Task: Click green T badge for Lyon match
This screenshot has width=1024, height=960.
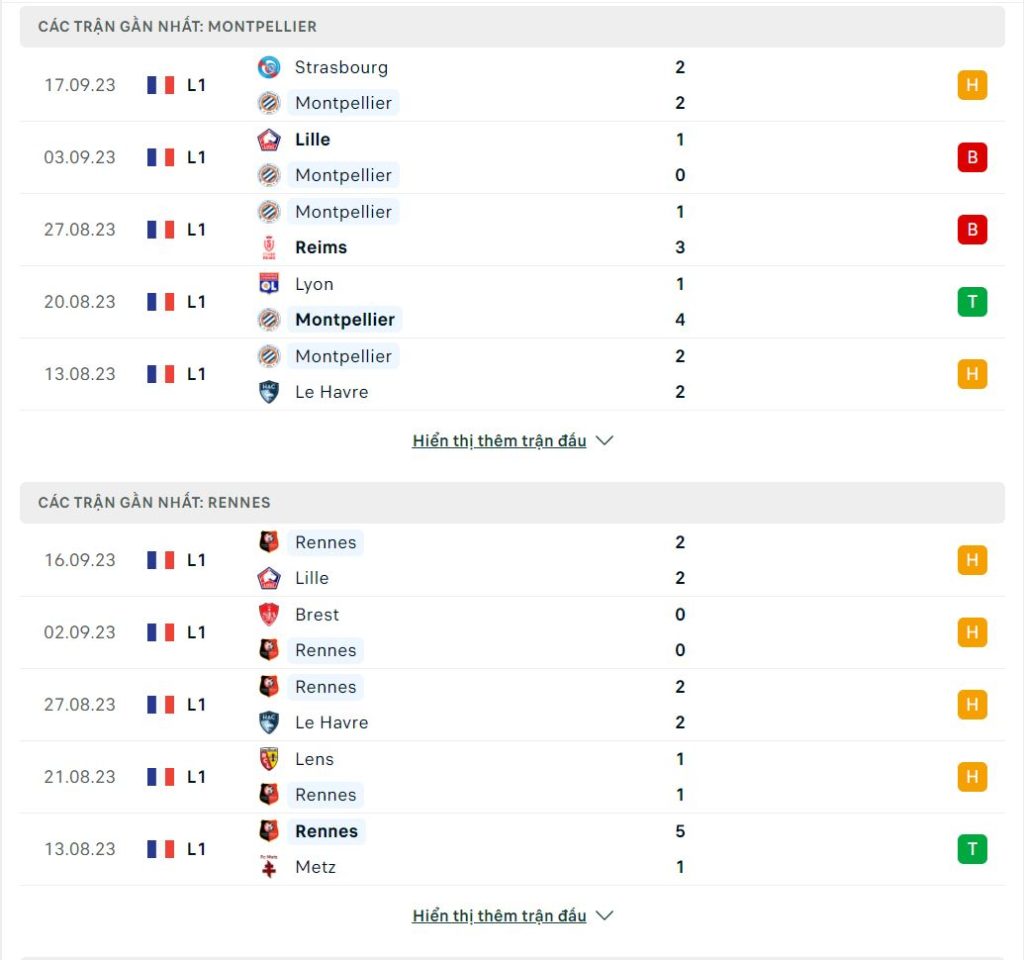Action: pyautogui.click(x=972, y=302)
